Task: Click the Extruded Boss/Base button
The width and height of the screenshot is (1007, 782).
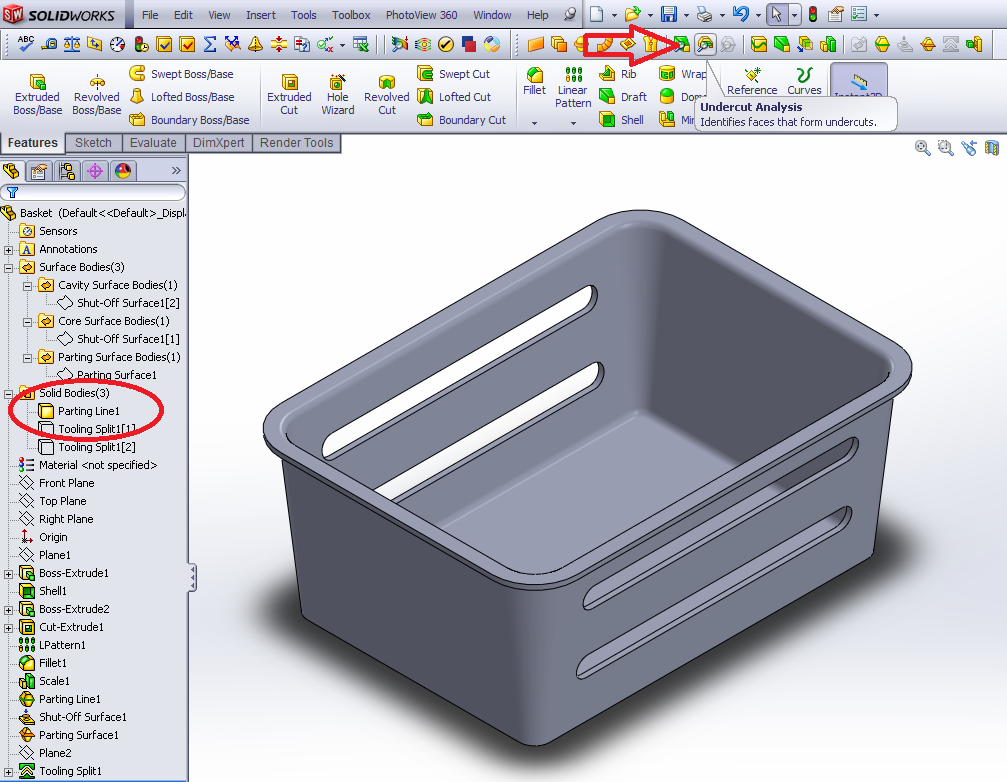Action: click(x=37, y=94)
